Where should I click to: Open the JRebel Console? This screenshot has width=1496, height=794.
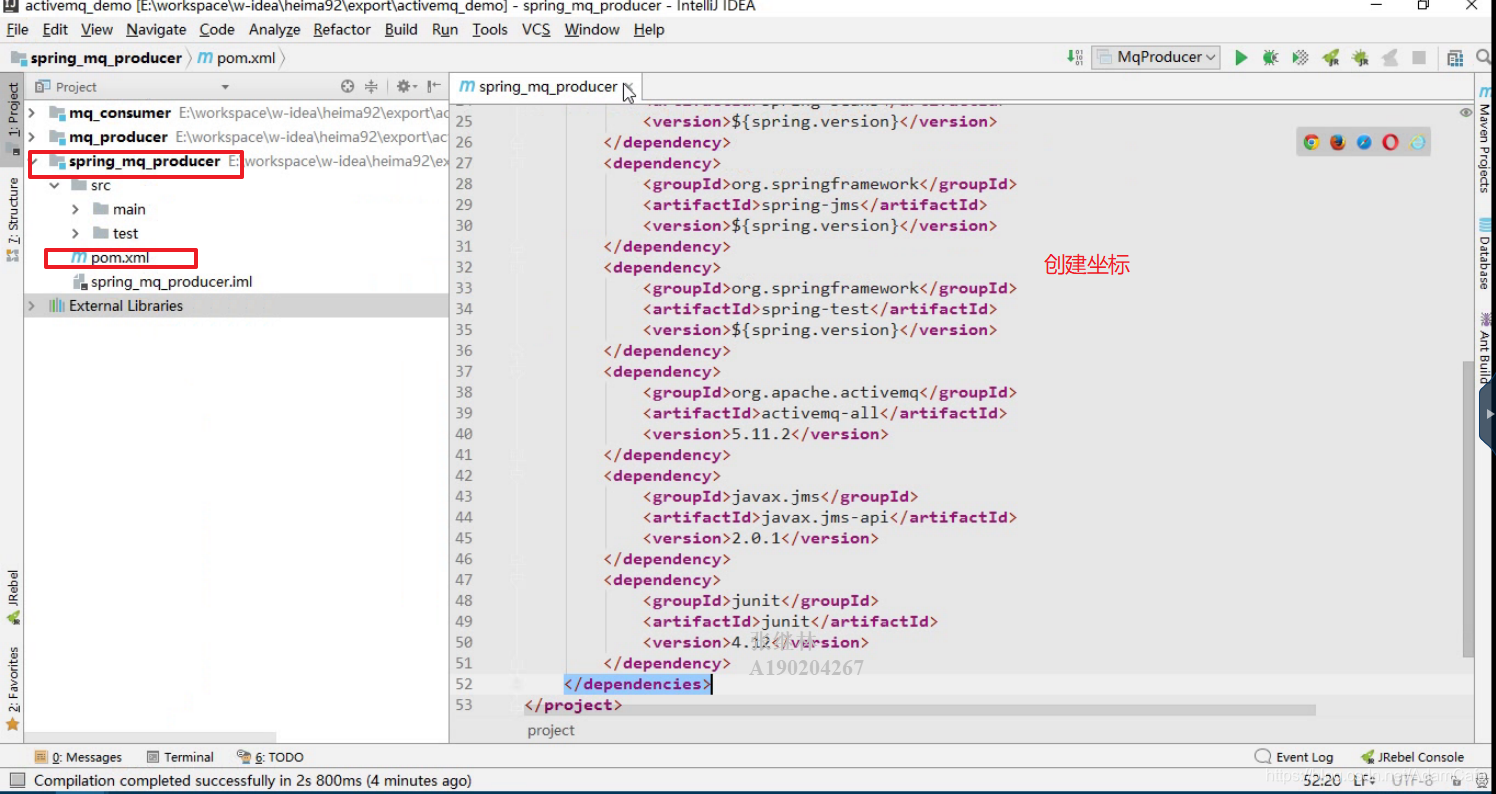tap(1412, 757)
